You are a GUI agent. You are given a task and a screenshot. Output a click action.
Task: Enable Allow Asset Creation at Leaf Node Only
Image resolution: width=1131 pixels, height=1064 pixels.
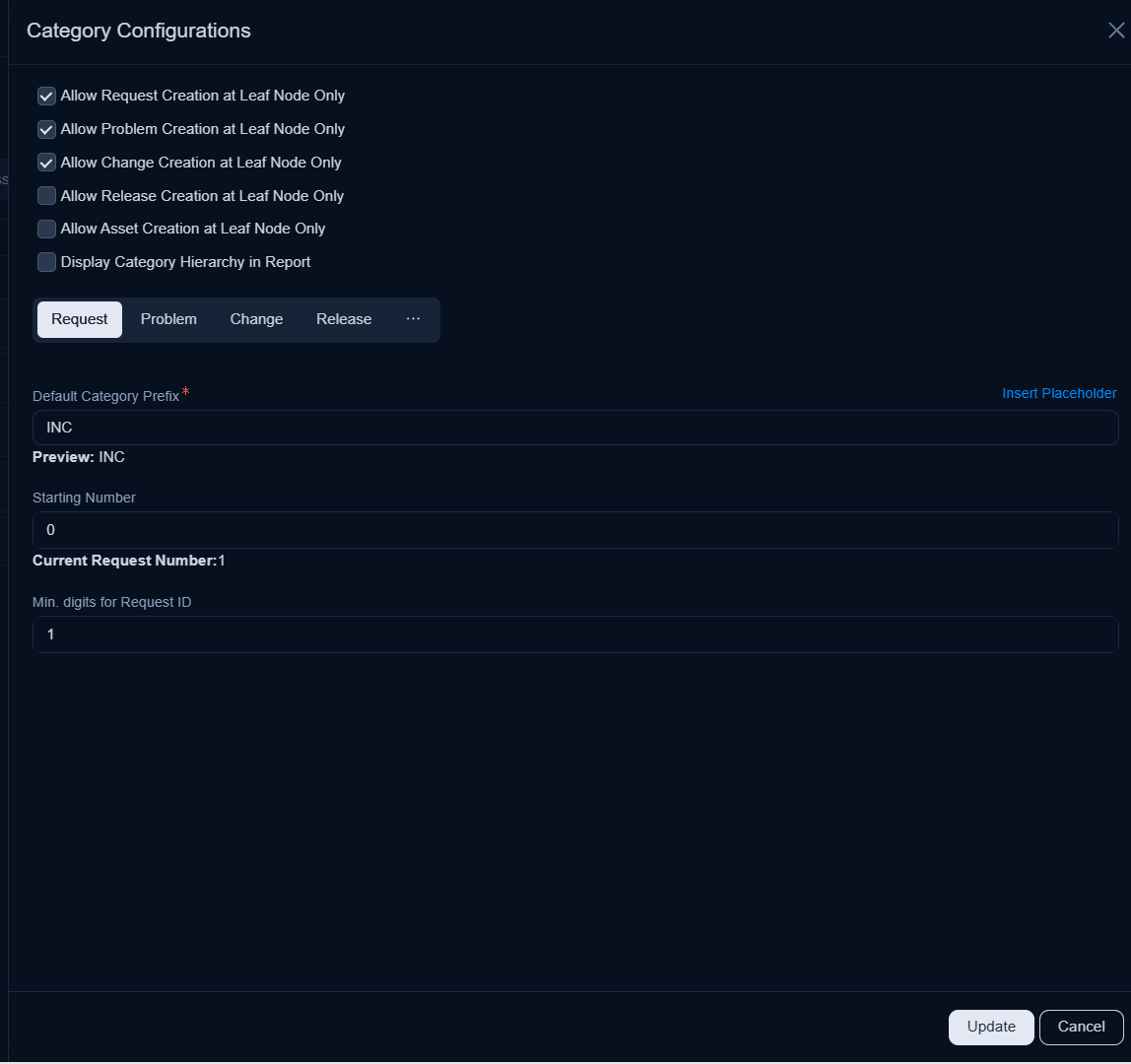pyautogui.click(x=46, y=229)
